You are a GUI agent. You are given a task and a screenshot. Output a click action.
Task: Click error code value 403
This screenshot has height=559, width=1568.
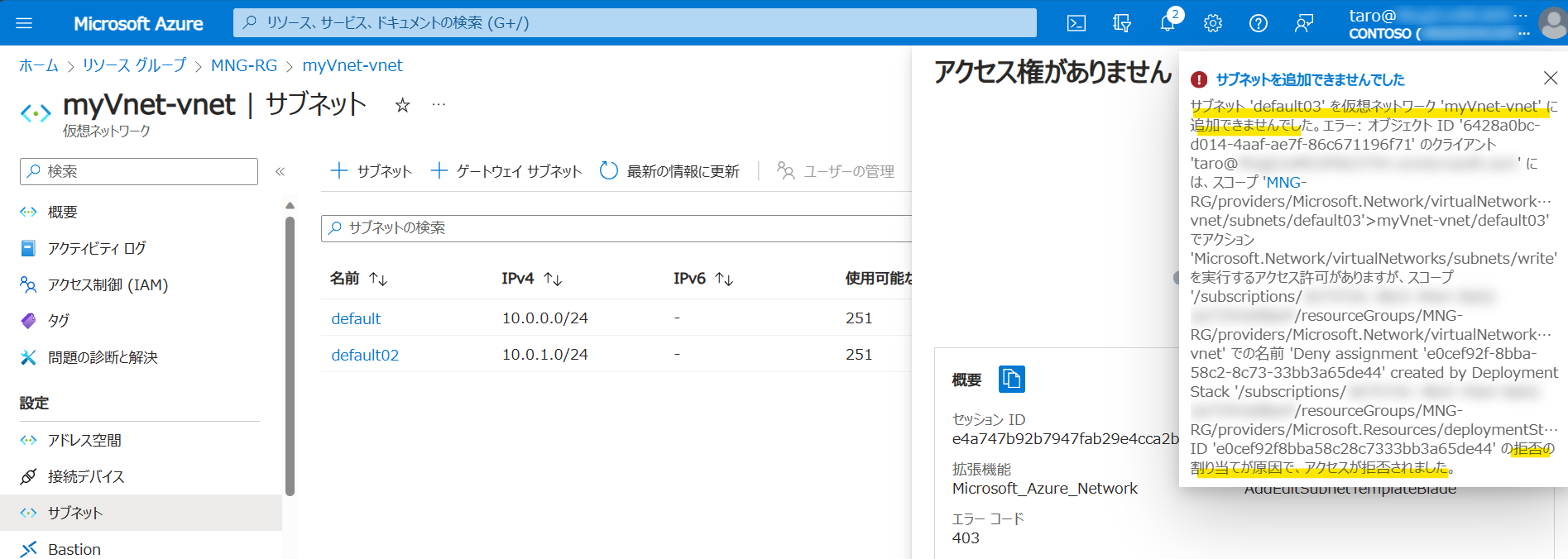pyautogui.click(x=966, y=538)
